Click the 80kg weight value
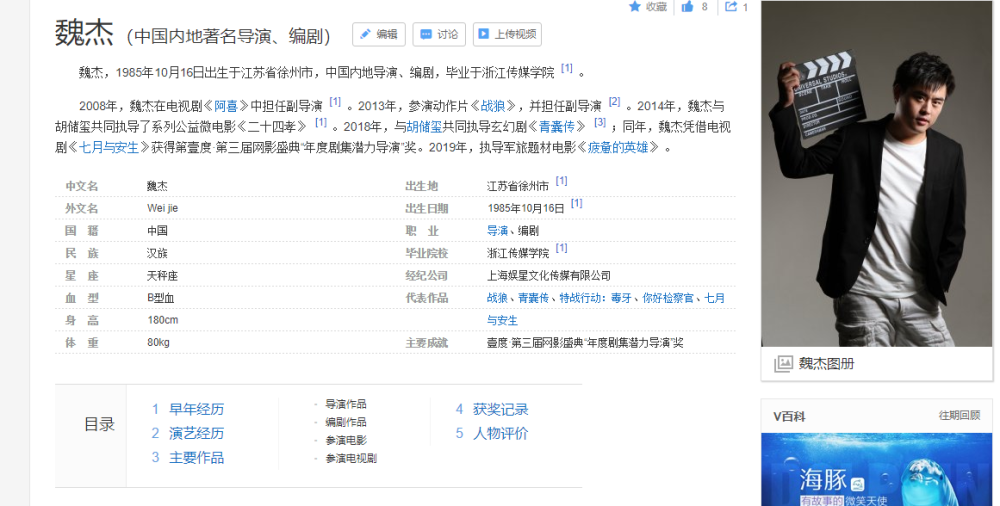 (x=158, y=343)
